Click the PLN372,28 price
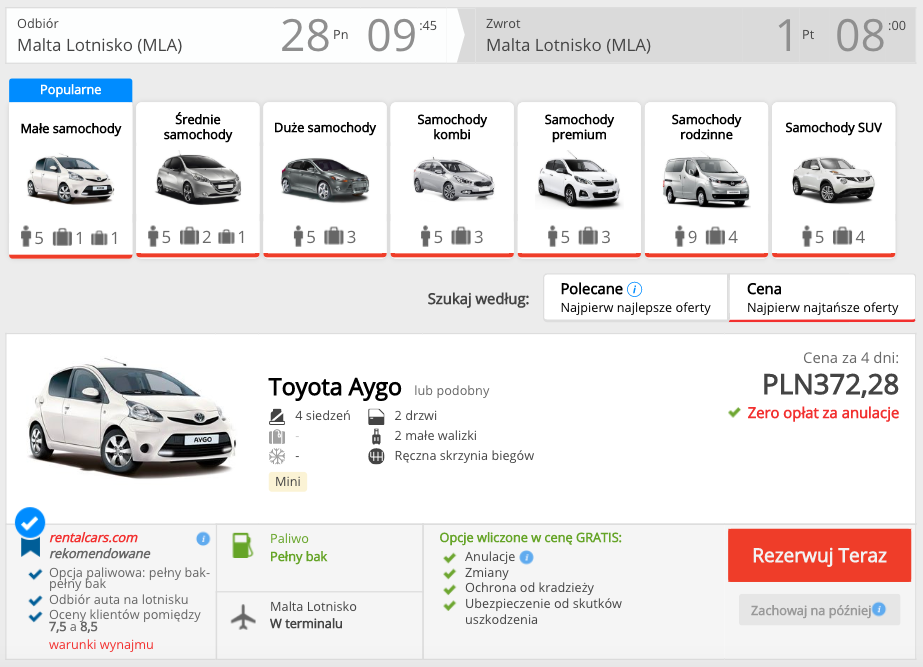 [x=831, y=385]
